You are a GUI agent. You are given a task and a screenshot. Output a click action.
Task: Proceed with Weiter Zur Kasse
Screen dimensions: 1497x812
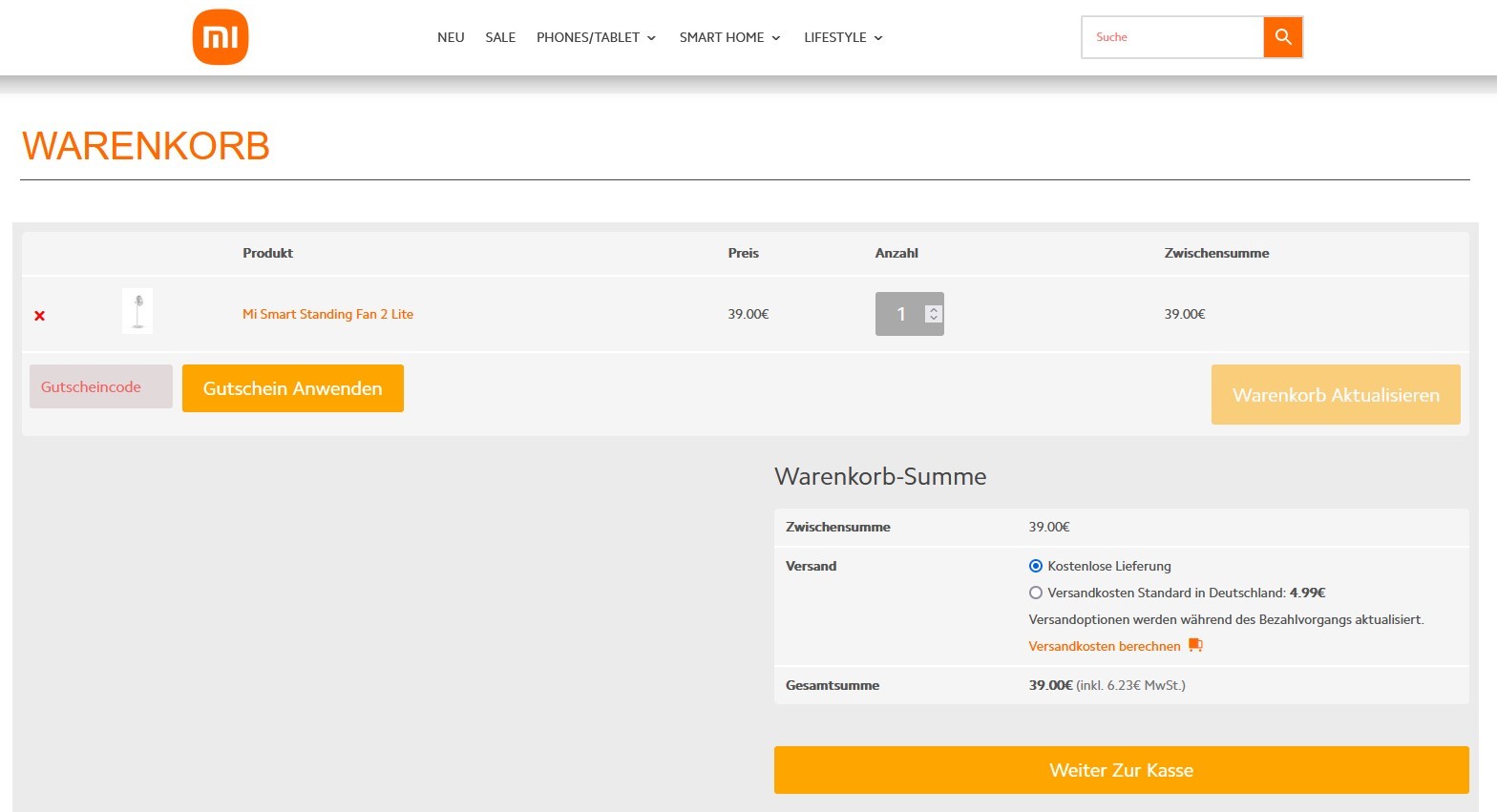[1121, 770]
